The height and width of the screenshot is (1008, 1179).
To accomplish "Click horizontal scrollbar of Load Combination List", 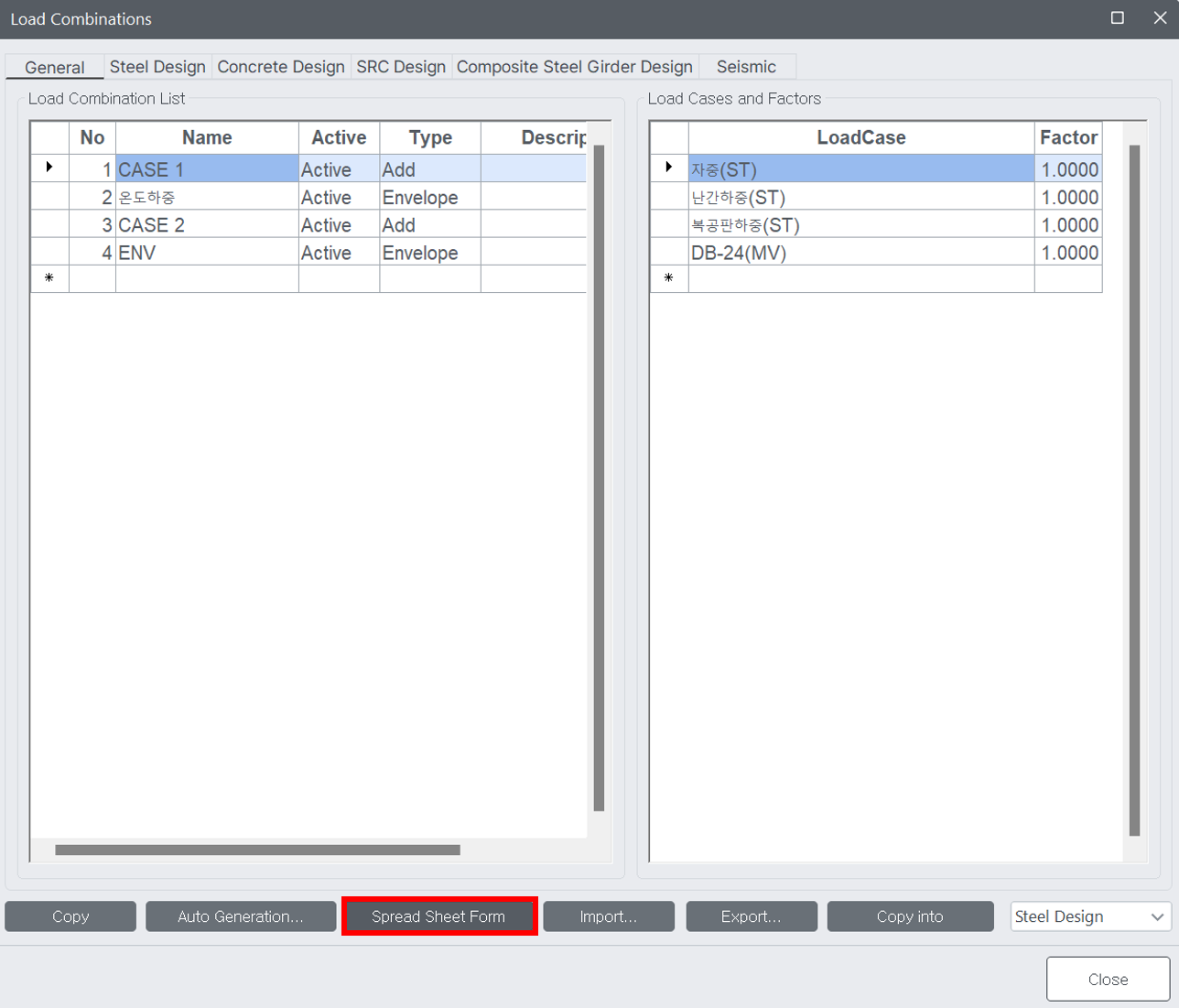I will click(x=257, y=850).
